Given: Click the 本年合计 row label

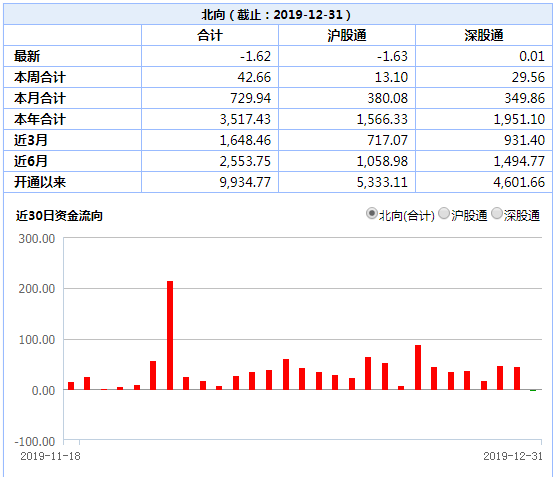Looking at the screenshot, I should click(40, 119).
